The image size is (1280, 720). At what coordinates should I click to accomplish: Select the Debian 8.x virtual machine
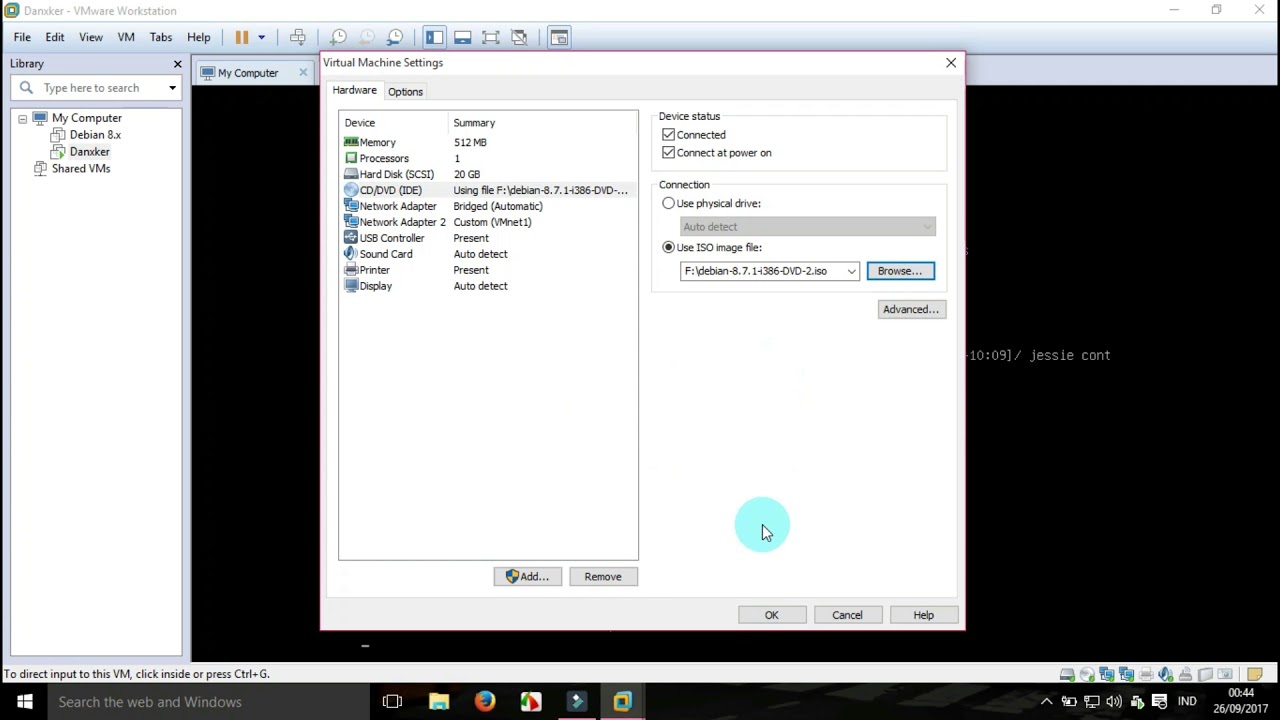[x=95, y=134]
